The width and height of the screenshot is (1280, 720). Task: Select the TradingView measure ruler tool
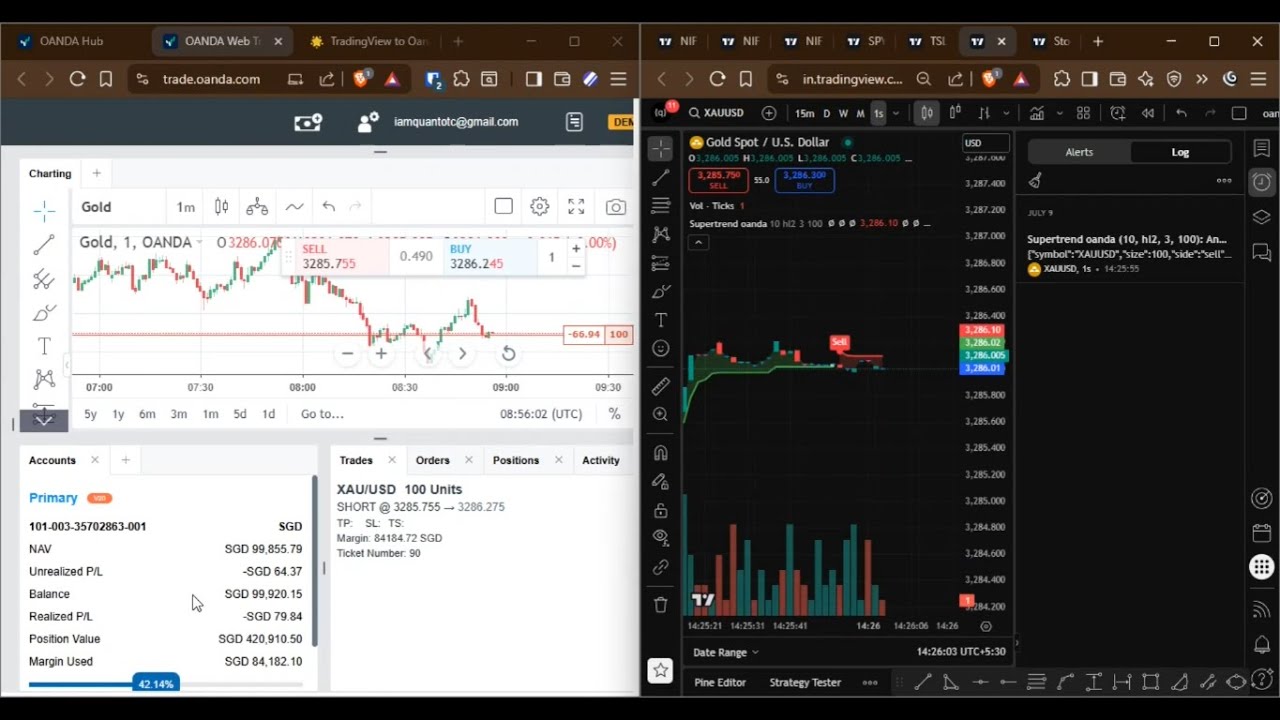tap(661, 386)
